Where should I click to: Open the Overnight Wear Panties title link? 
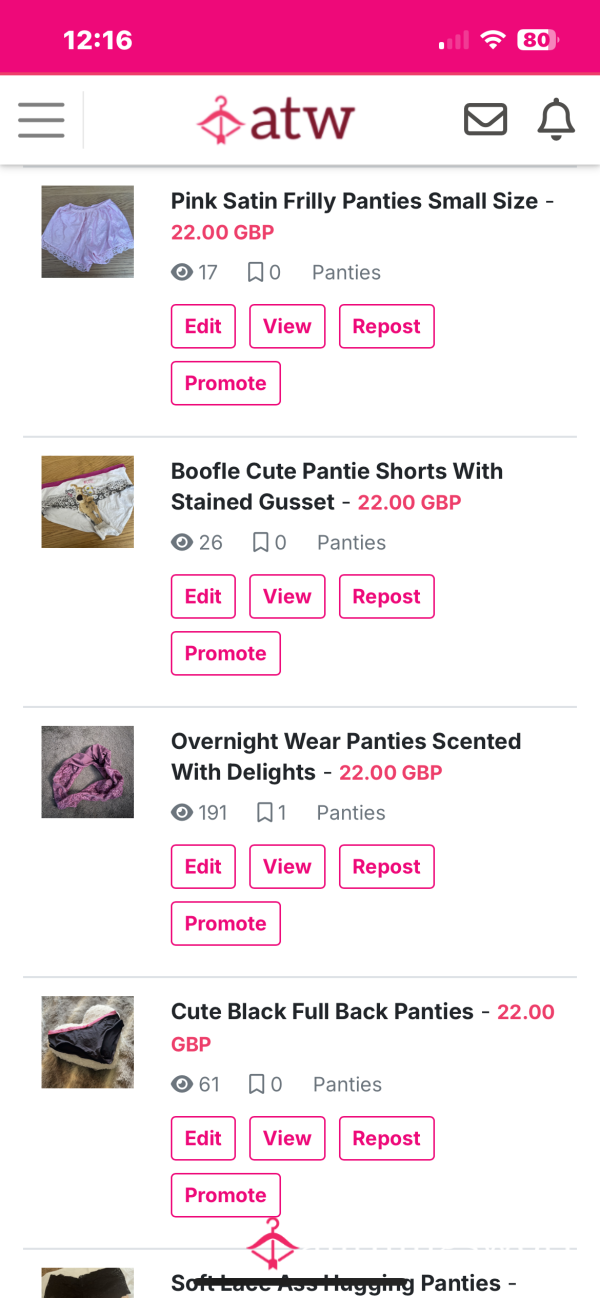(x=346, y=757)
